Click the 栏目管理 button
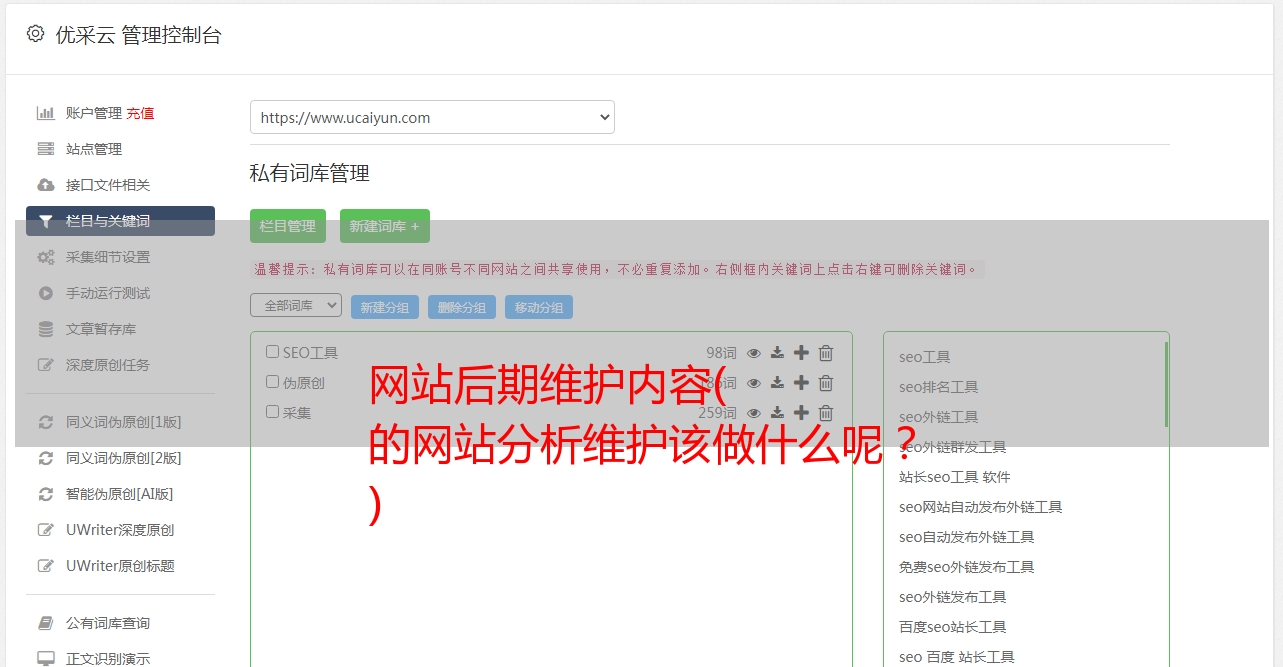The height and width of the screenshot is (667, 1283). tap(288, 226)
